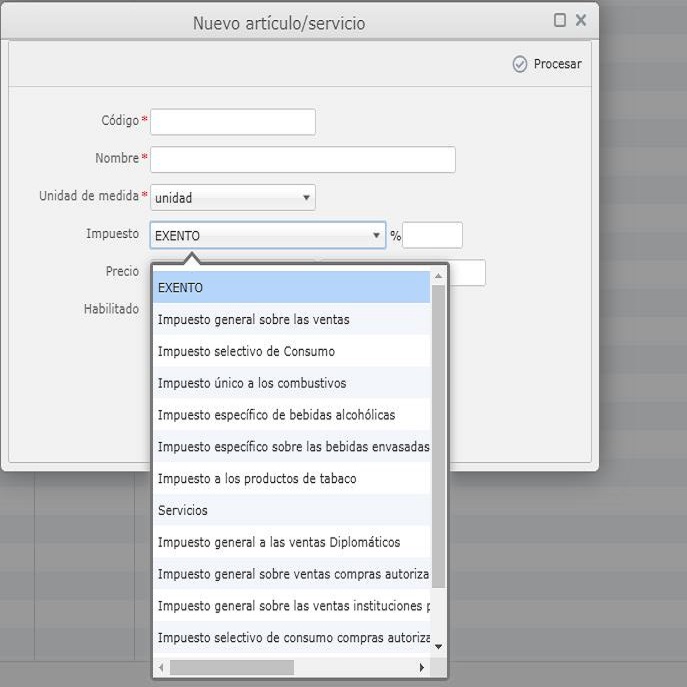Click the horizontal scrollbar left arrow

click(162, 667)
